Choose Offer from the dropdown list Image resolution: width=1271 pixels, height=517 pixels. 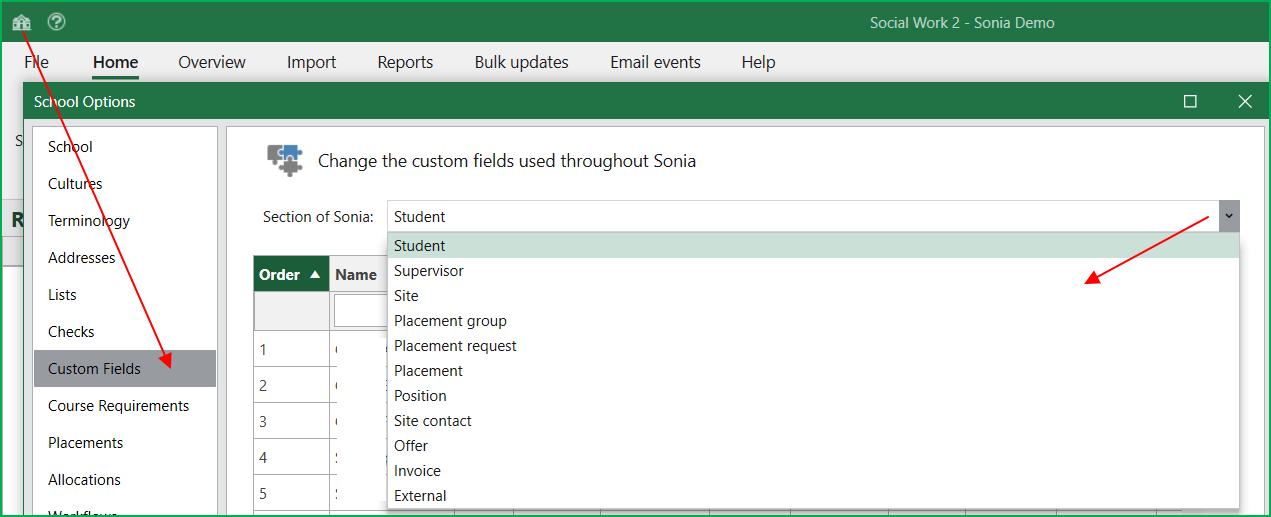[x=813, y=446]
